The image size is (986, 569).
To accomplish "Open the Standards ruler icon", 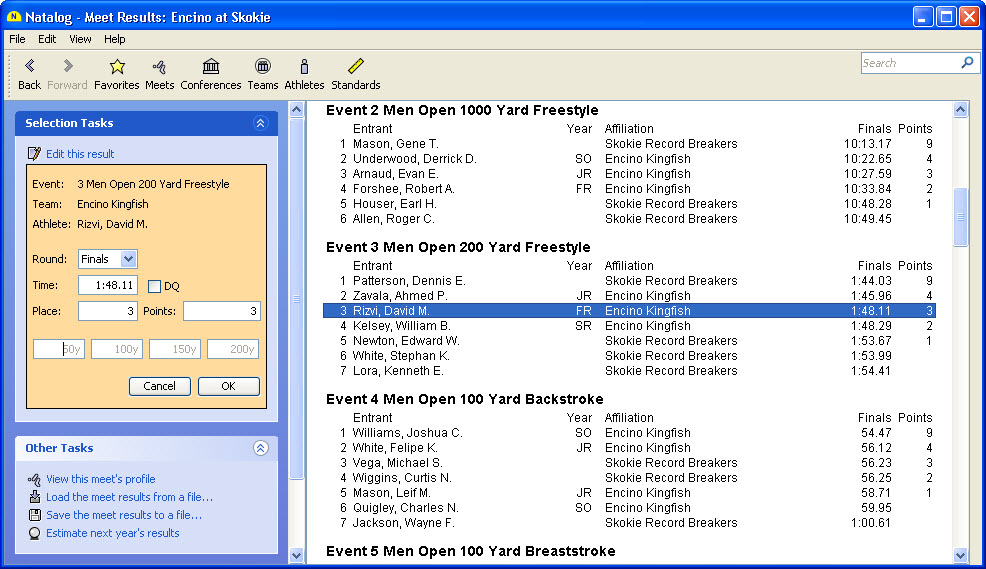I will point(355,67).
